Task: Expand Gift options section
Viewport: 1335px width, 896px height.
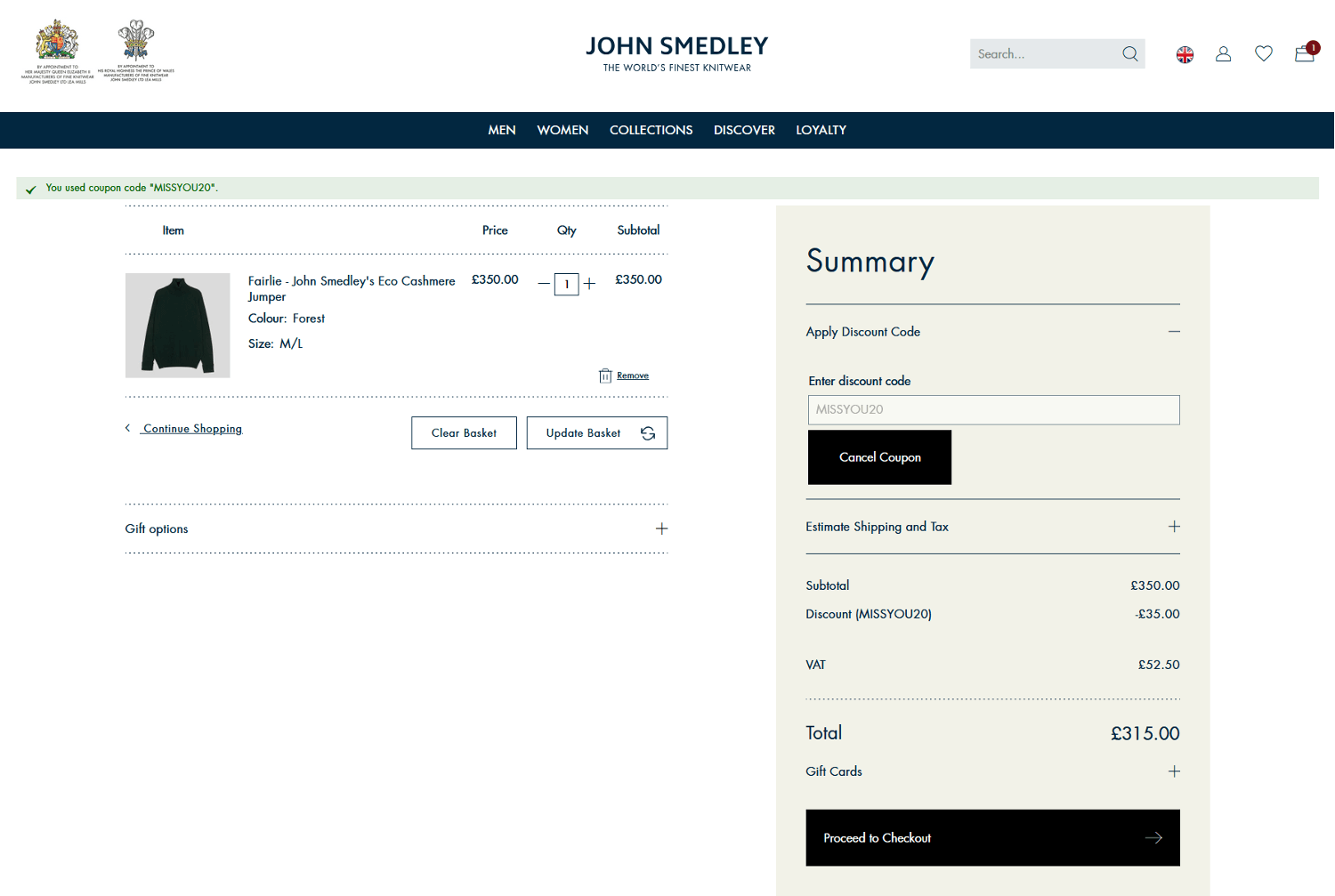Action: pos(396,529)
